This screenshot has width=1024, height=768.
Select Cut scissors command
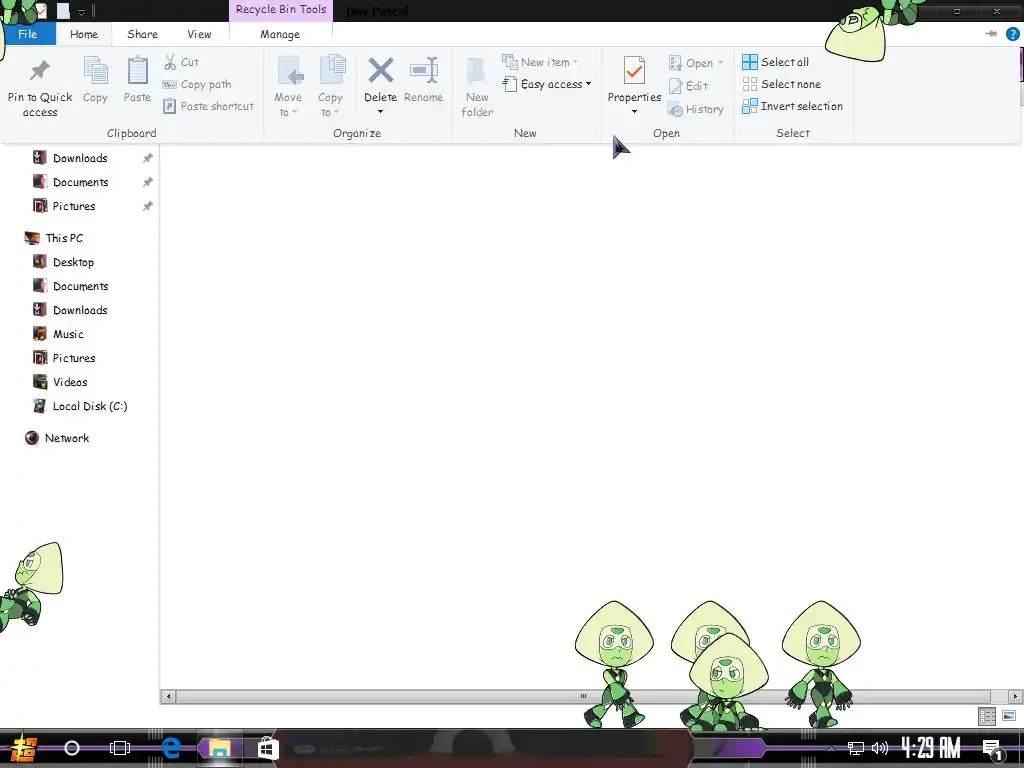pyautogui.click(x=181, y=62)
